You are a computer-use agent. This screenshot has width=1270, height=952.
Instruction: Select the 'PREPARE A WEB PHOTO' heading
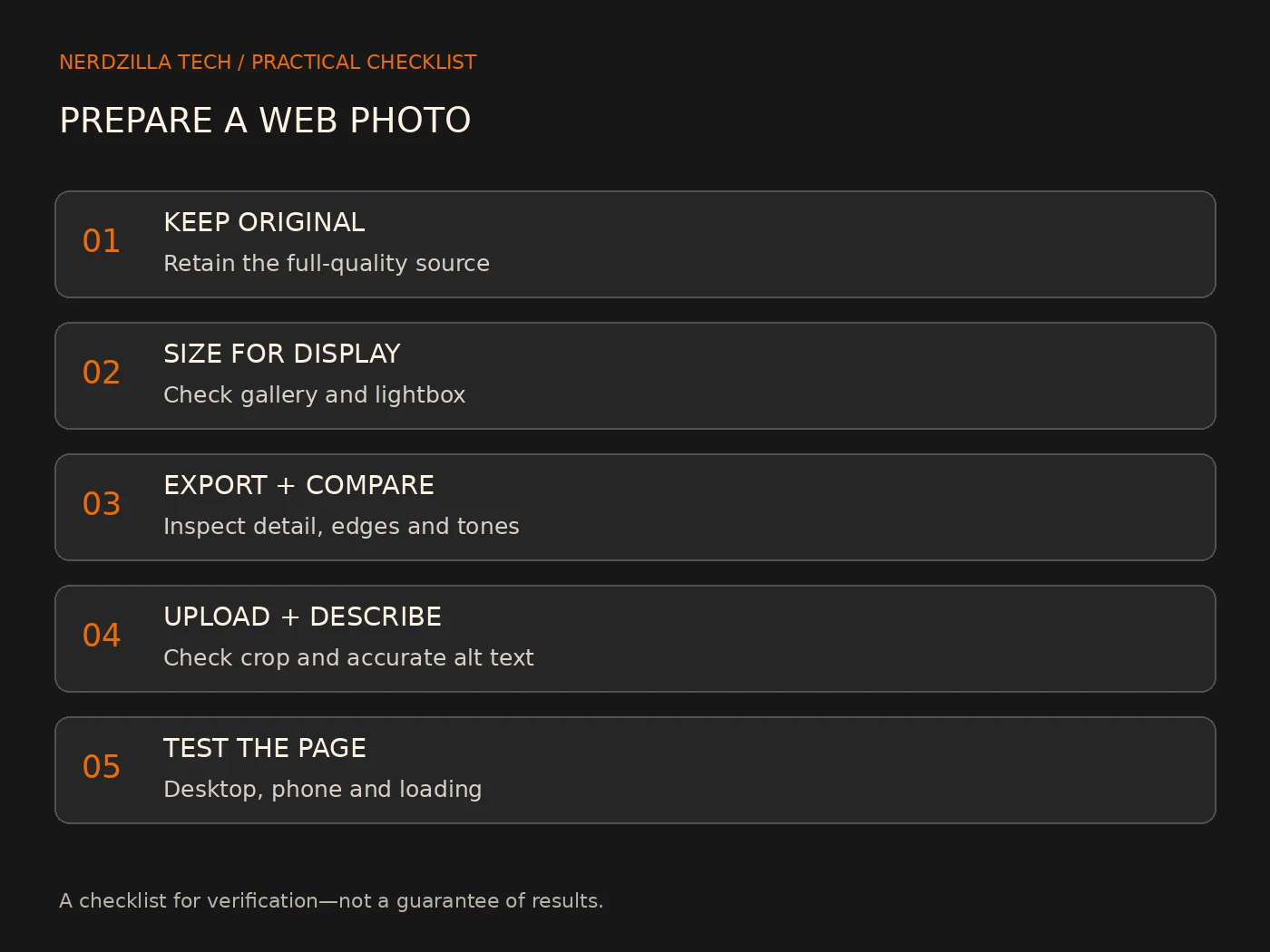tap(265, 120)
